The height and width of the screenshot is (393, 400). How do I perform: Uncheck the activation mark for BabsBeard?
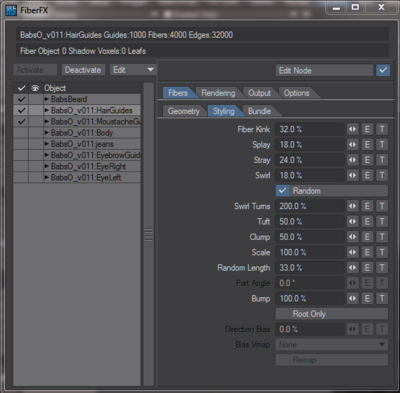(x=21, y=99)
